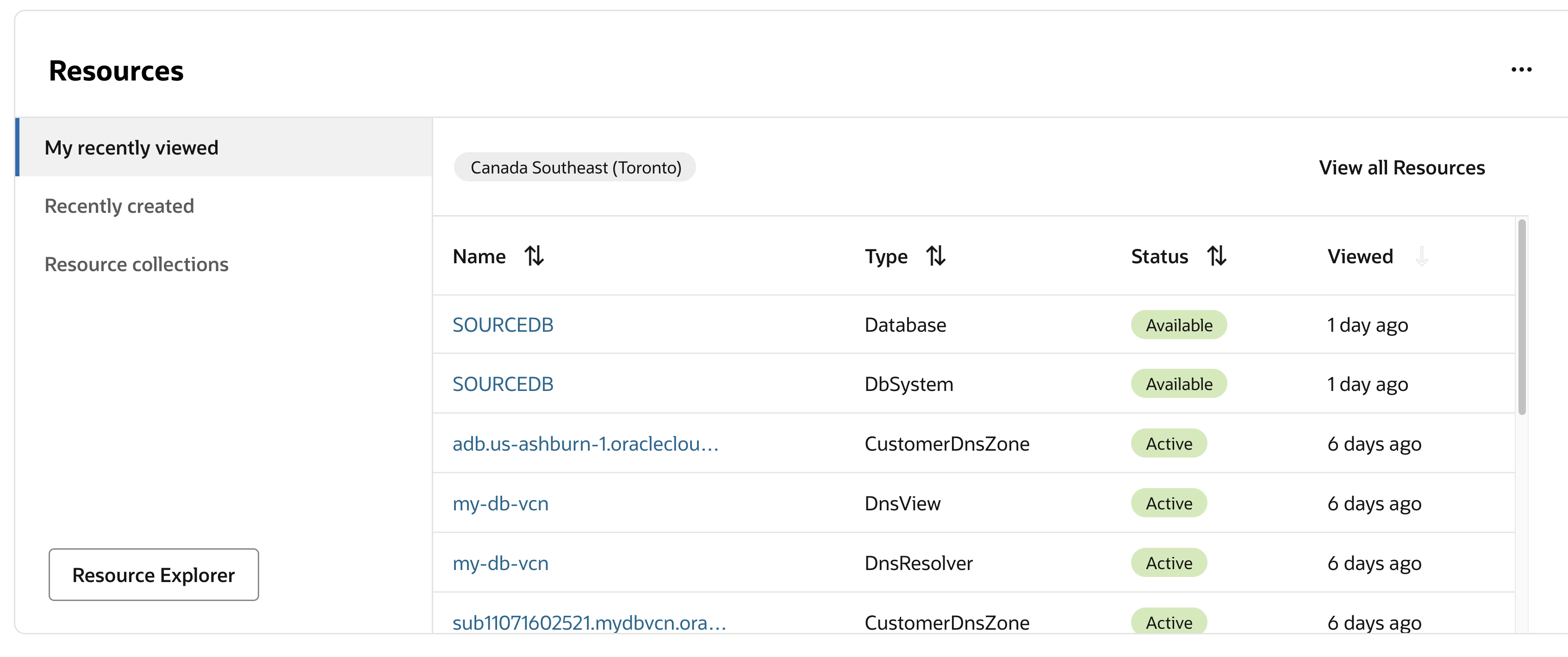This screenshot has height=657, width=1568.
Task: Open the Resources three-dot options menu
Action: 1521,70
